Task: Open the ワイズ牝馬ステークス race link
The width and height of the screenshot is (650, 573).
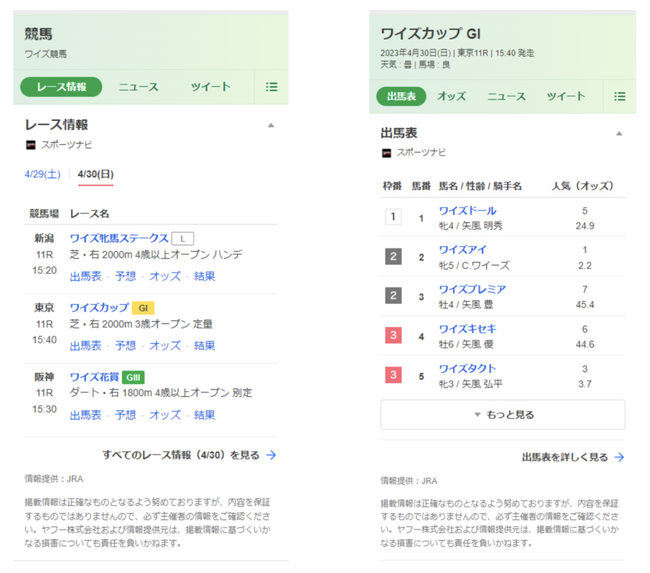Action: point(119,238)
